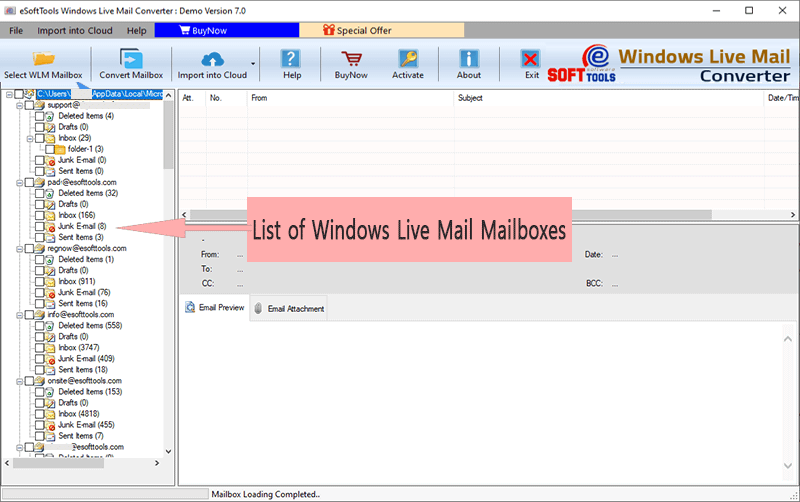Click the Deleted Items (558) icon
The image size is (800, 502).
tap(50, 326)
